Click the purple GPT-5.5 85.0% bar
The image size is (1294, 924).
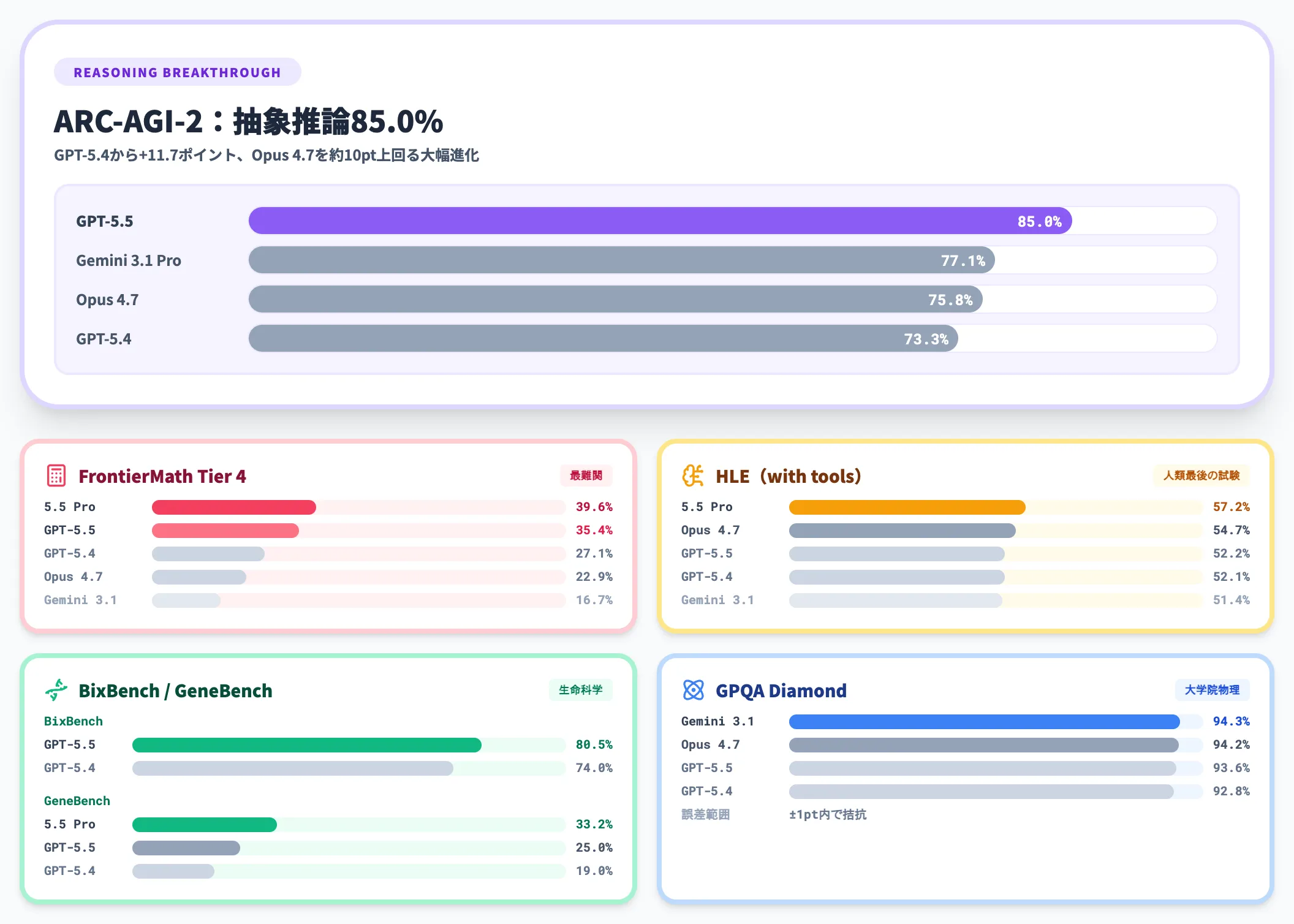(x=659, y=221)
